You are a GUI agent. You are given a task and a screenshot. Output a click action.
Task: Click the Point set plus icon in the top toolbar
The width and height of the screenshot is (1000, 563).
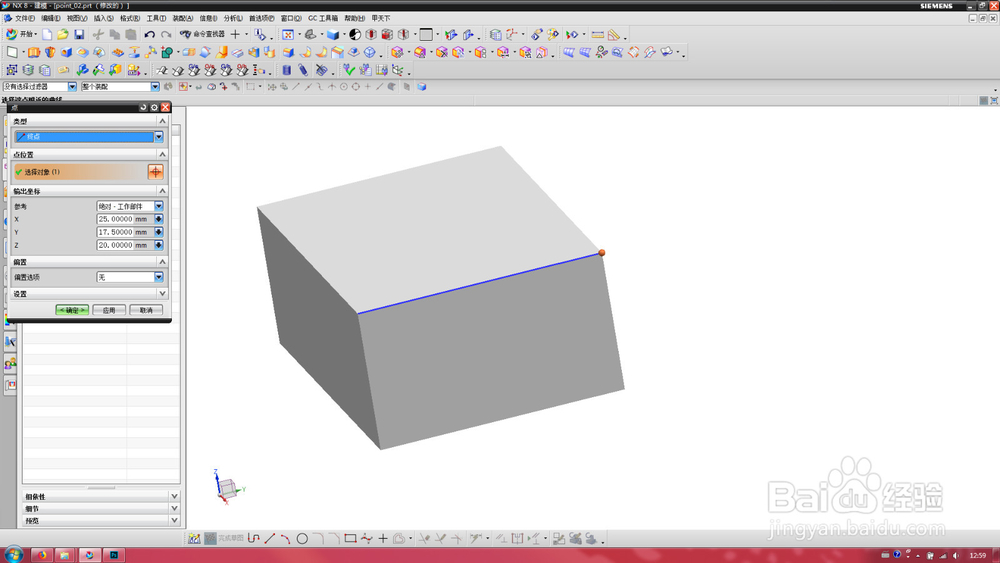point(235,34)
